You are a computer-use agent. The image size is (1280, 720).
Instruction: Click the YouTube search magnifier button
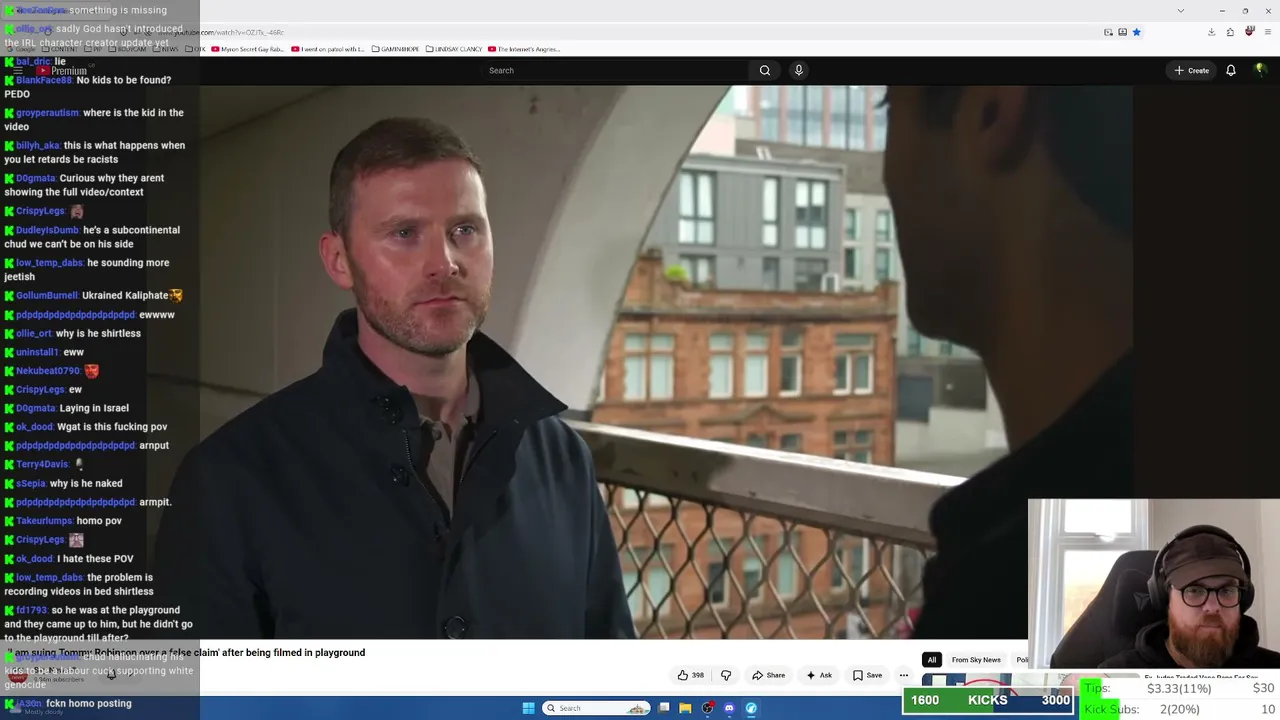point(765,70)
